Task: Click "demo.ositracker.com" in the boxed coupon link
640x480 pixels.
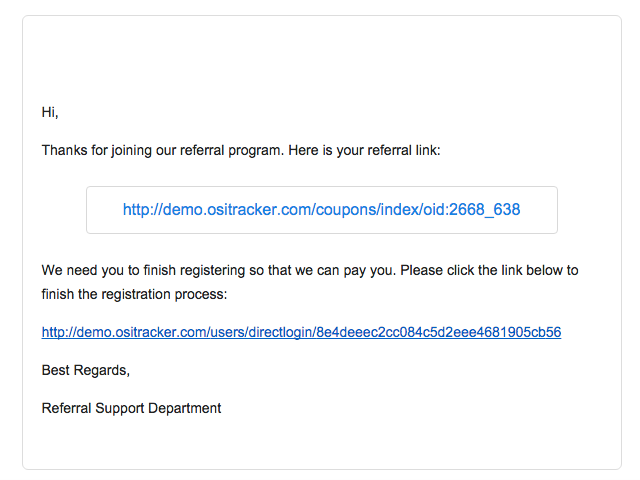Action: [x=237, y=209]
